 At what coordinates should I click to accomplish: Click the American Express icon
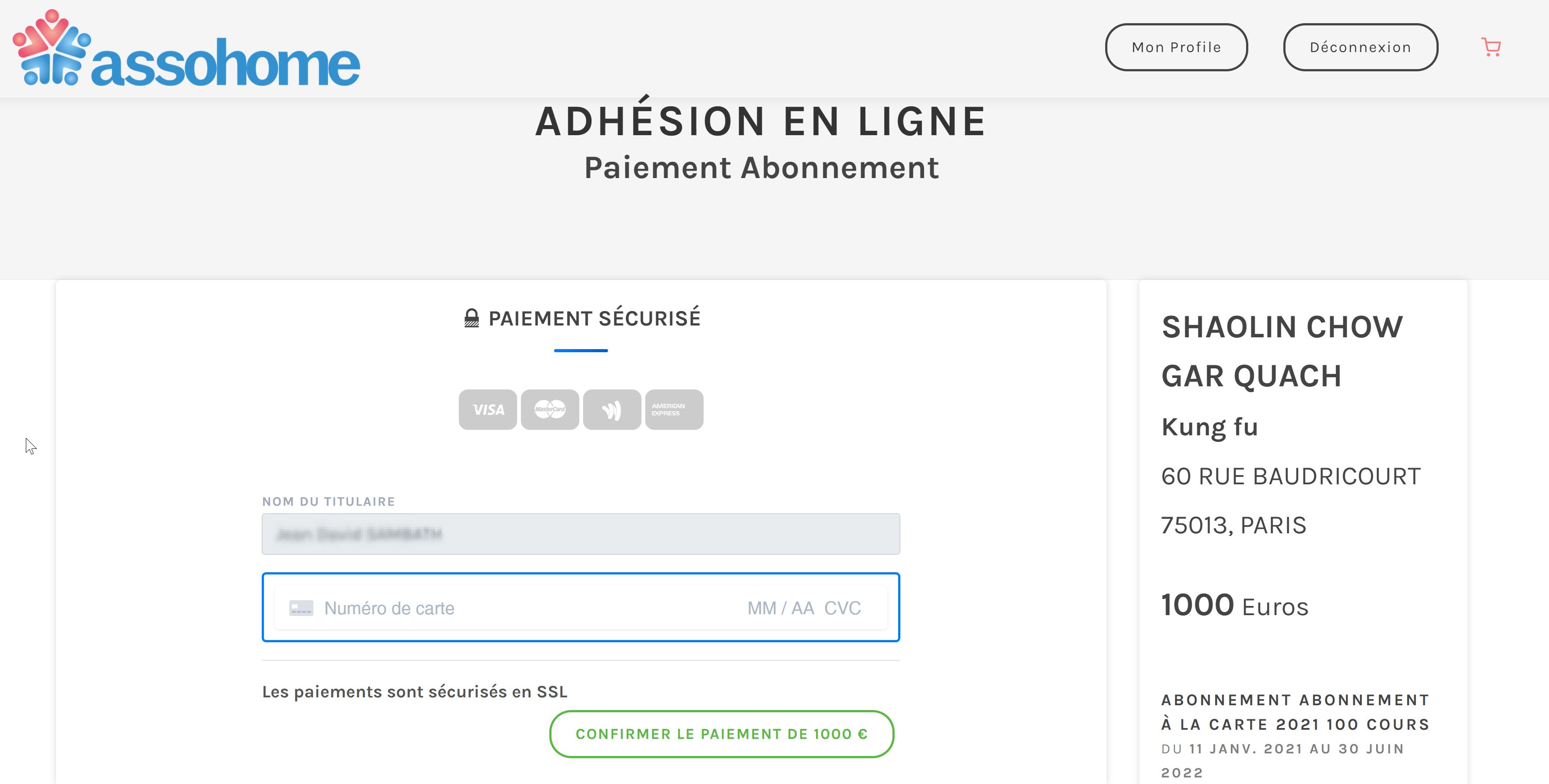[674, 409]
